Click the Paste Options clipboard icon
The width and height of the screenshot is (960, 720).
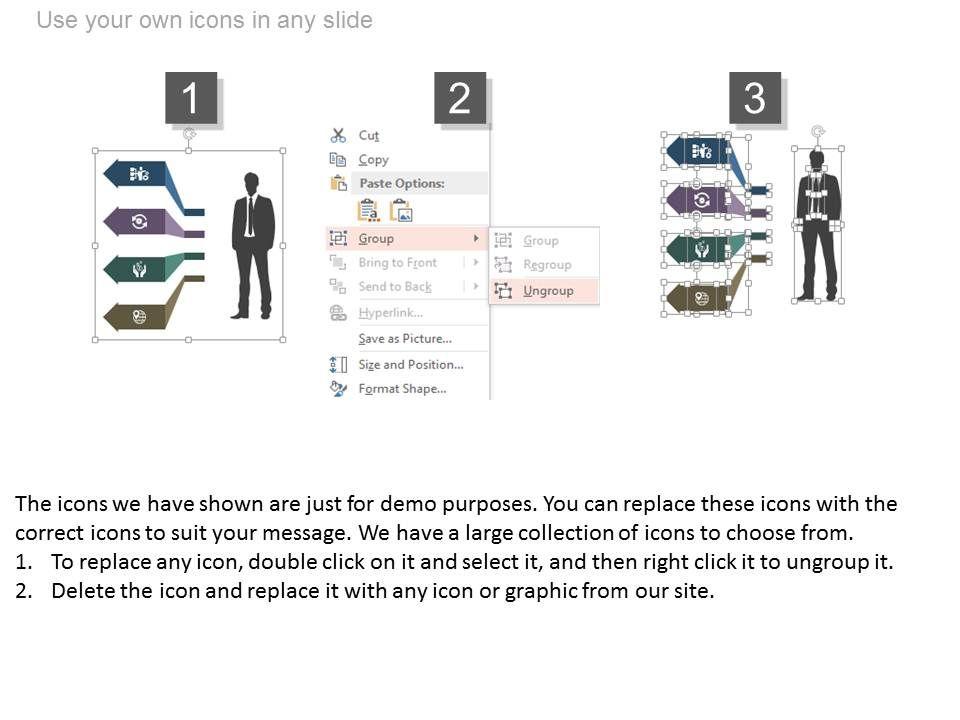coord(339,183)
